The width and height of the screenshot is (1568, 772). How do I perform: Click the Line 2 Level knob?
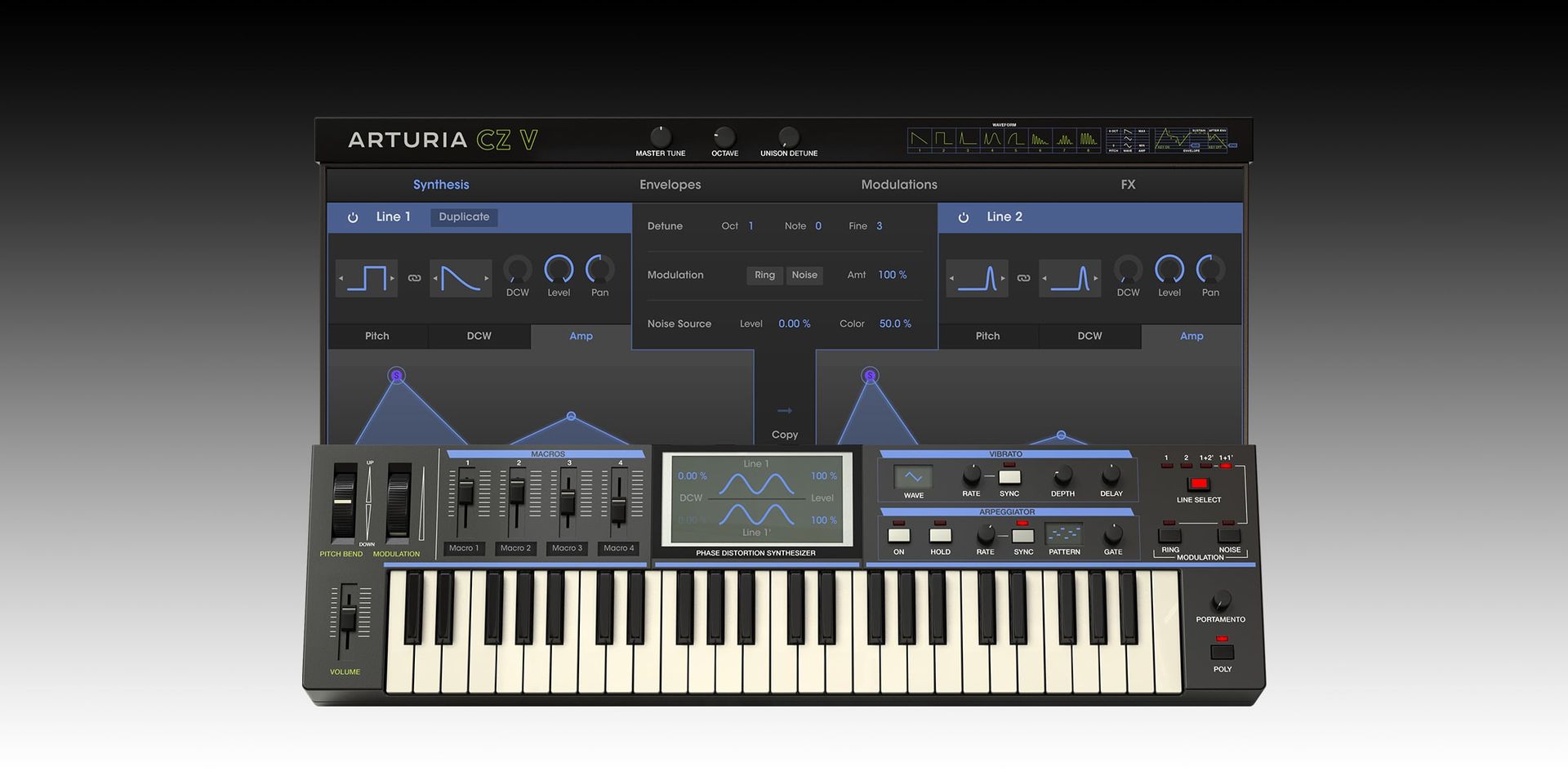1169,269
